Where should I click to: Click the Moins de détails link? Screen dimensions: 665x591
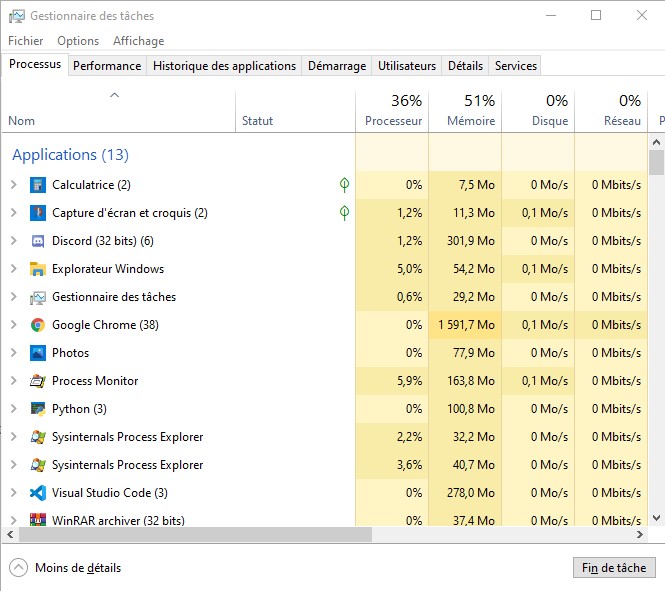click(x=78, y=568)
